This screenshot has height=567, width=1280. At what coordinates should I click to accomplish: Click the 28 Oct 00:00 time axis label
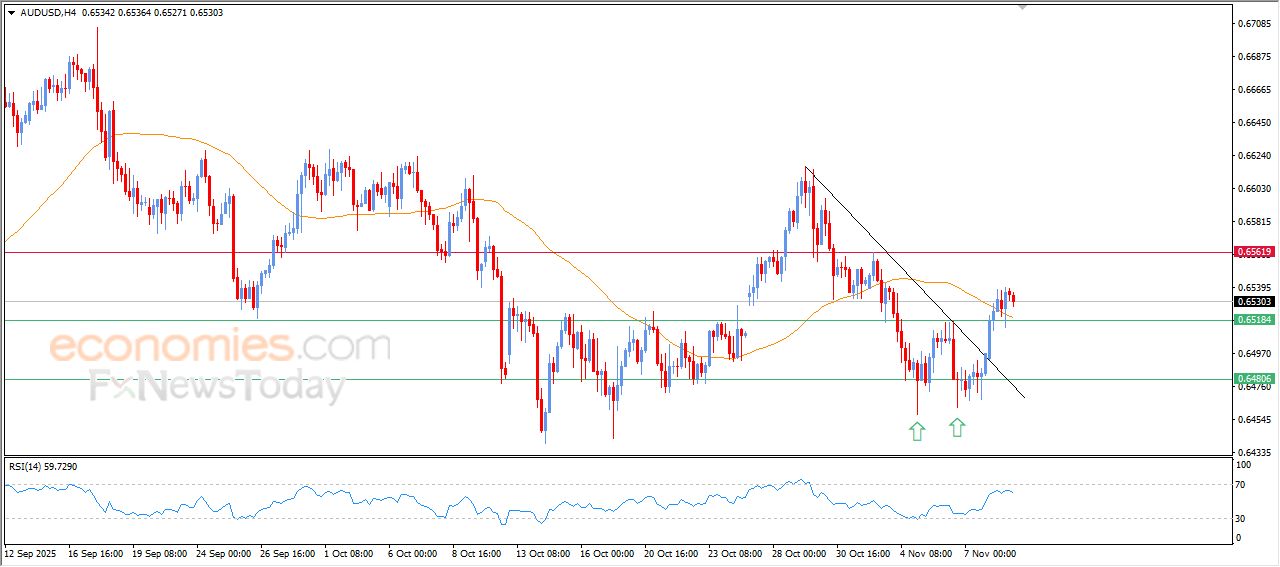pos(800,553)
